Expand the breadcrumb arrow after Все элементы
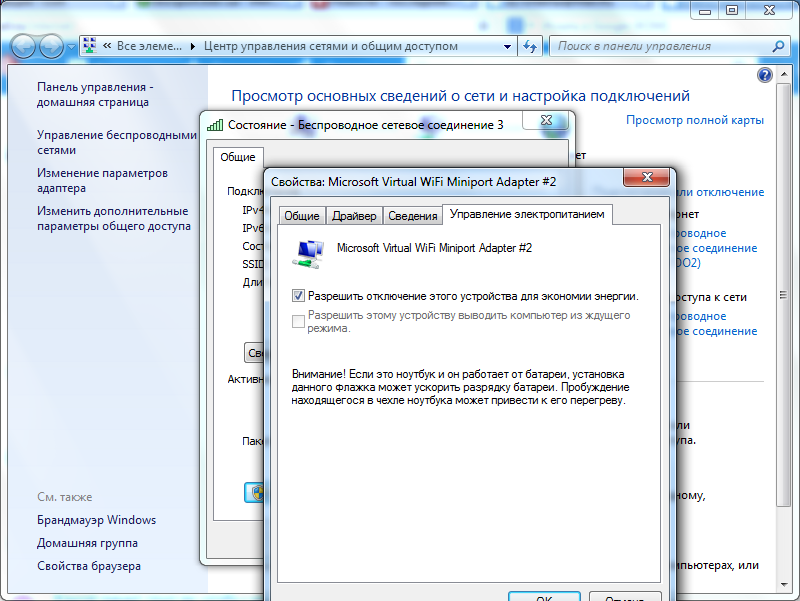The image size is (800, 601). pos(193,46)
